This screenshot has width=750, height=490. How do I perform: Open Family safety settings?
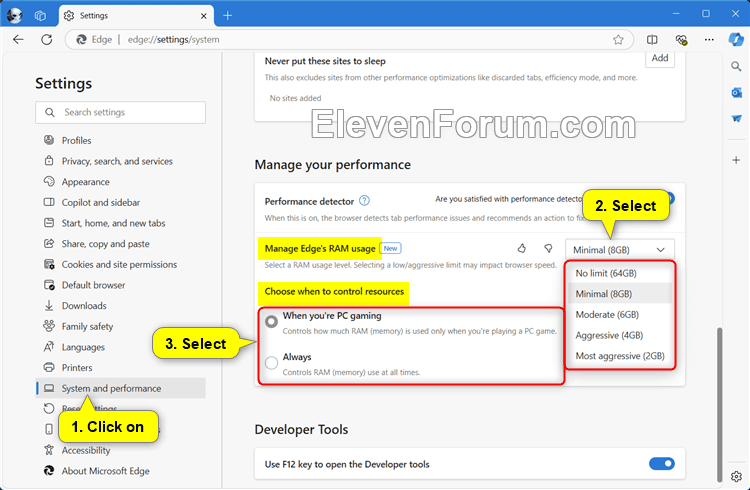121,326
